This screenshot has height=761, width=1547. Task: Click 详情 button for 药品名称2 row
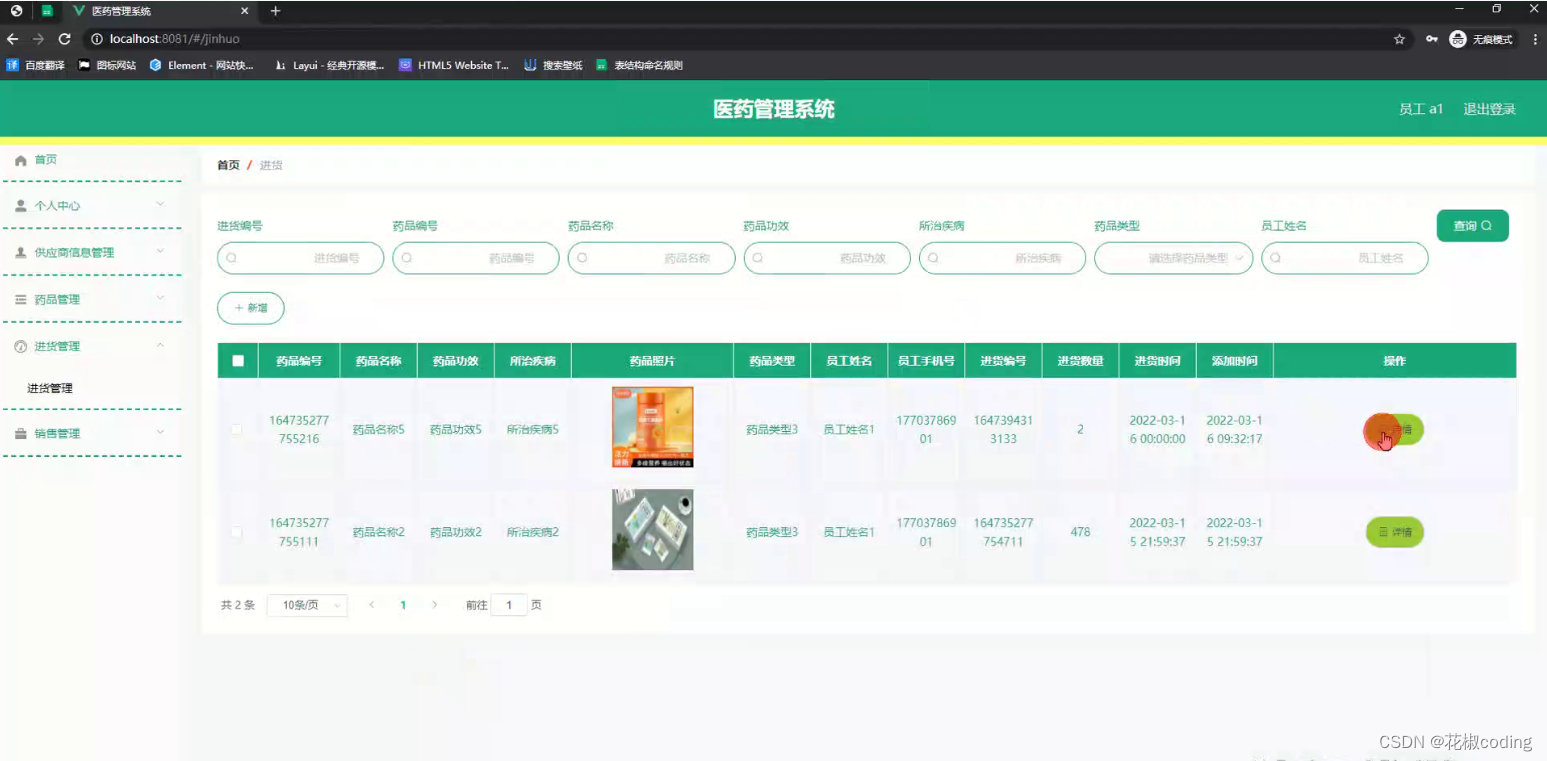1394,532
